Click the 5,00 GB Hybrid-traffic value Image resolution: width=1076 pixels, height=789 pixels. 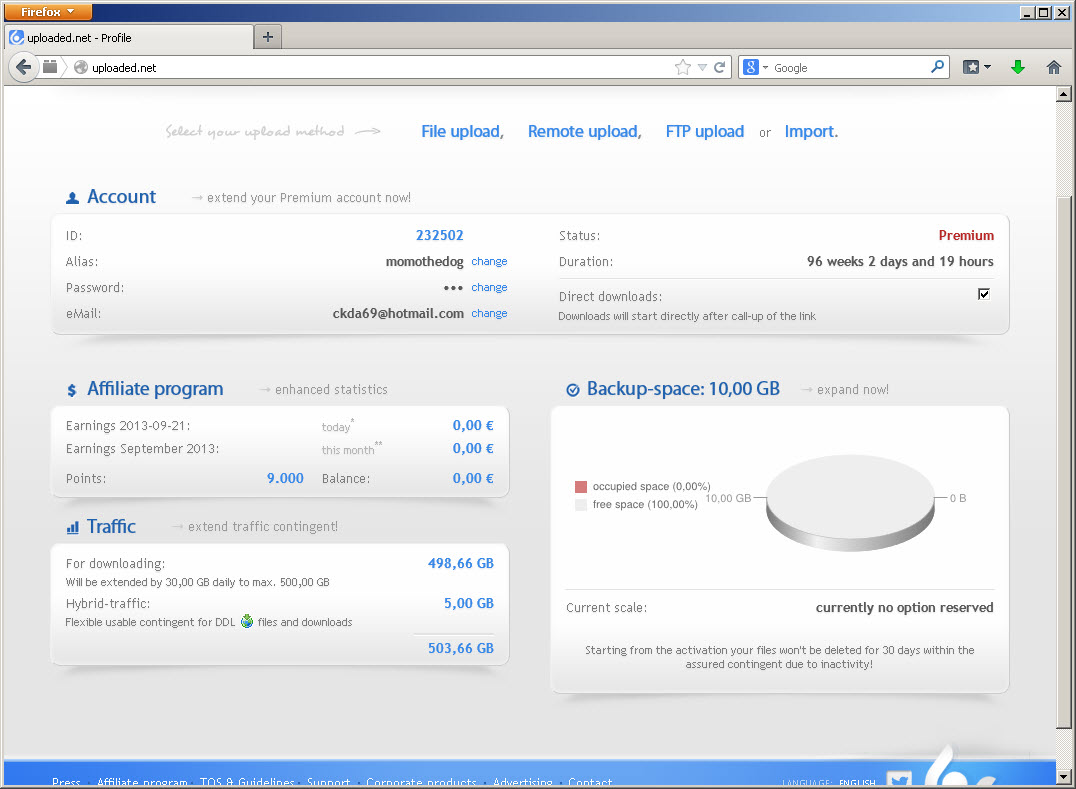[469, 603]
